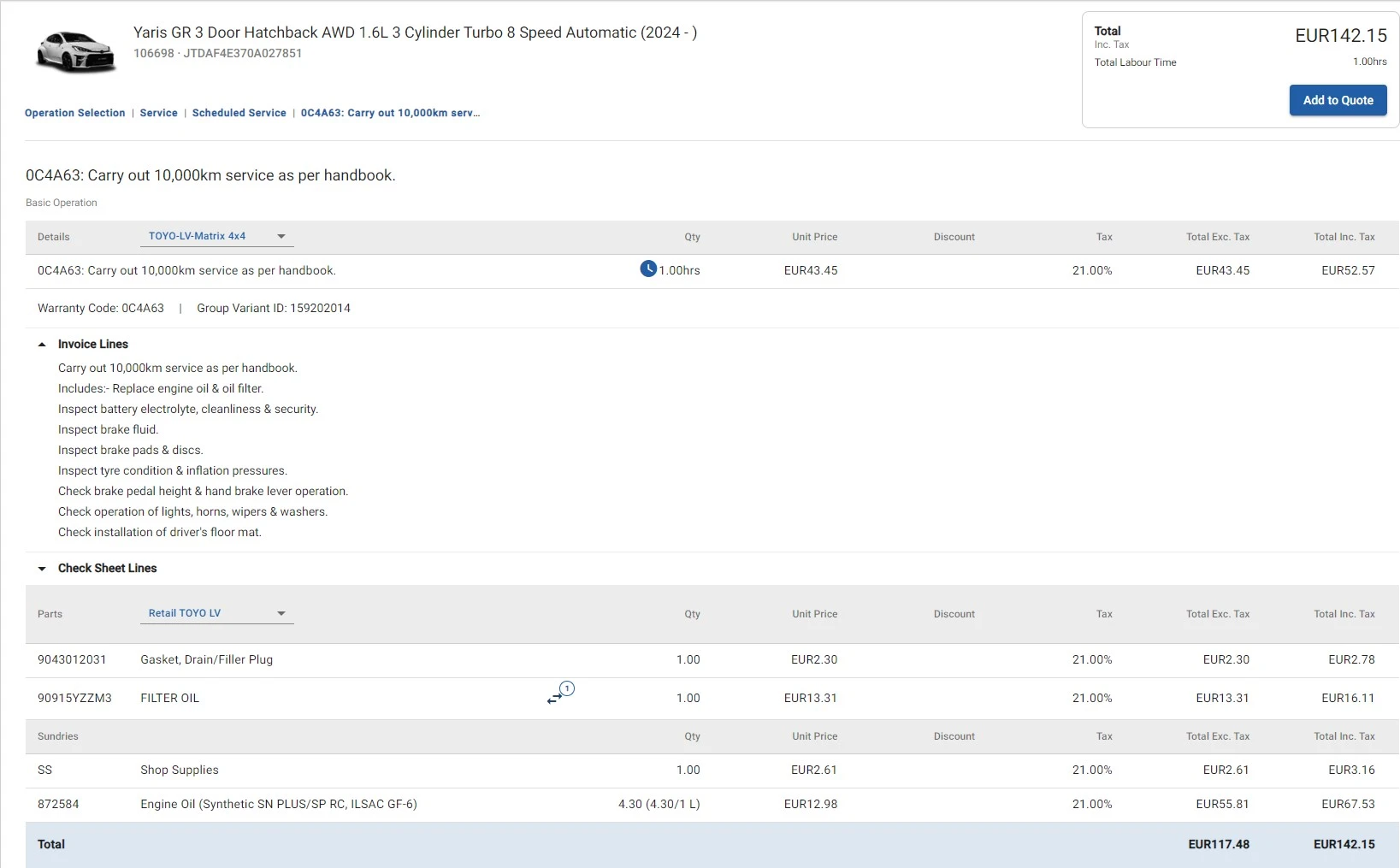Select the Engine Oil Synthetic description
Image resolution: width=1400 pixels, height=868 pixels.
[279, 804]
